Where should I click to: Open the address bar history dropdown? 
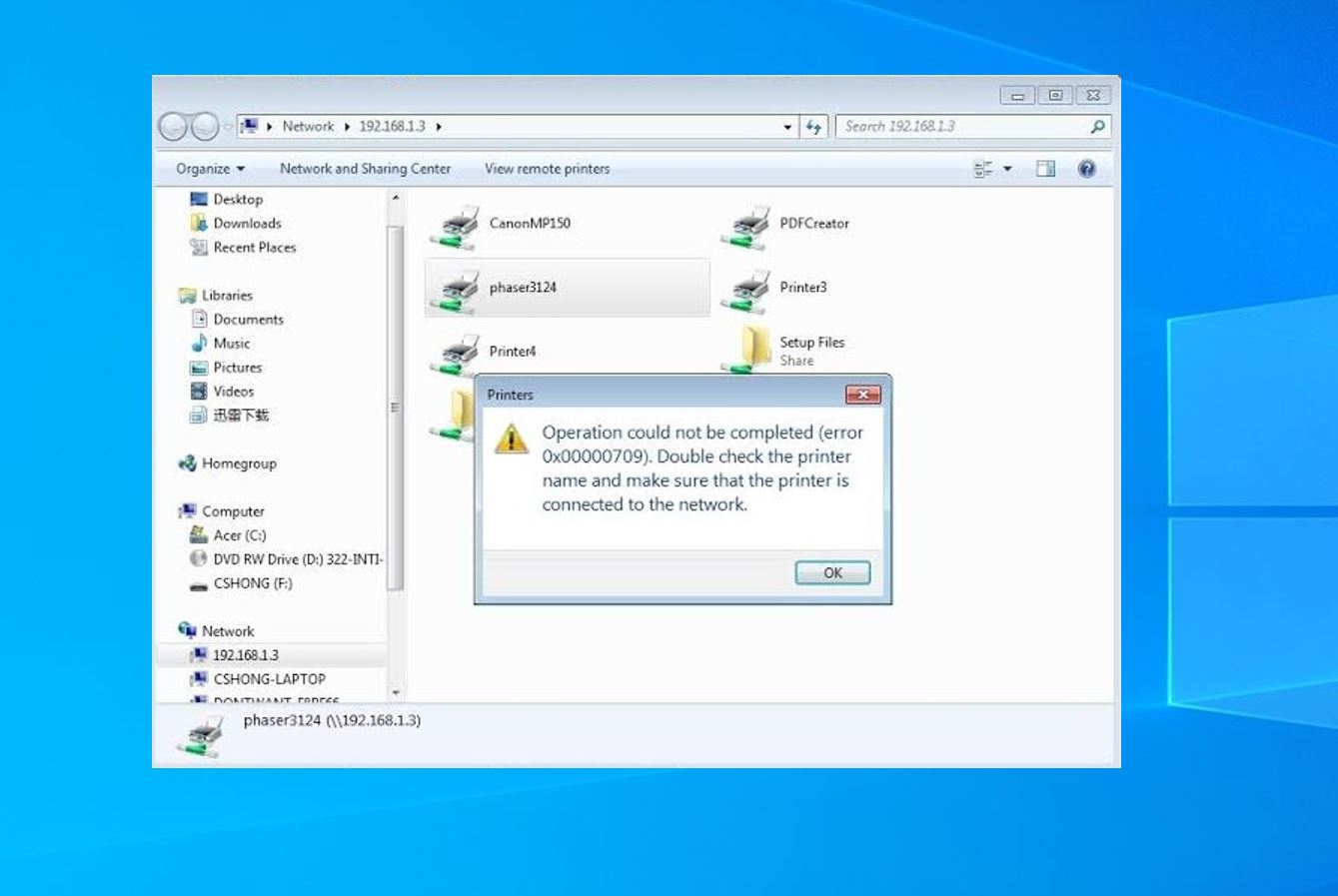coord(788,126)
